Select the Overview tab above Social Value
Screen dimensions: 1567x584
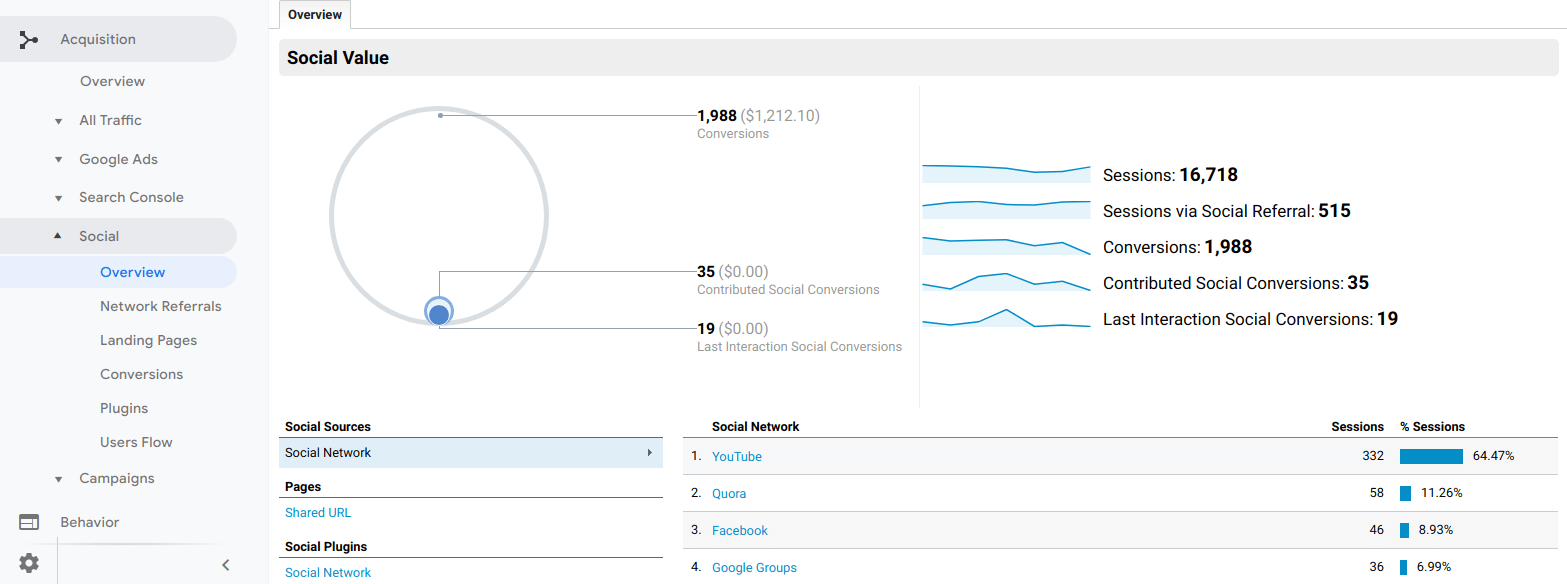tap(315, 14)
